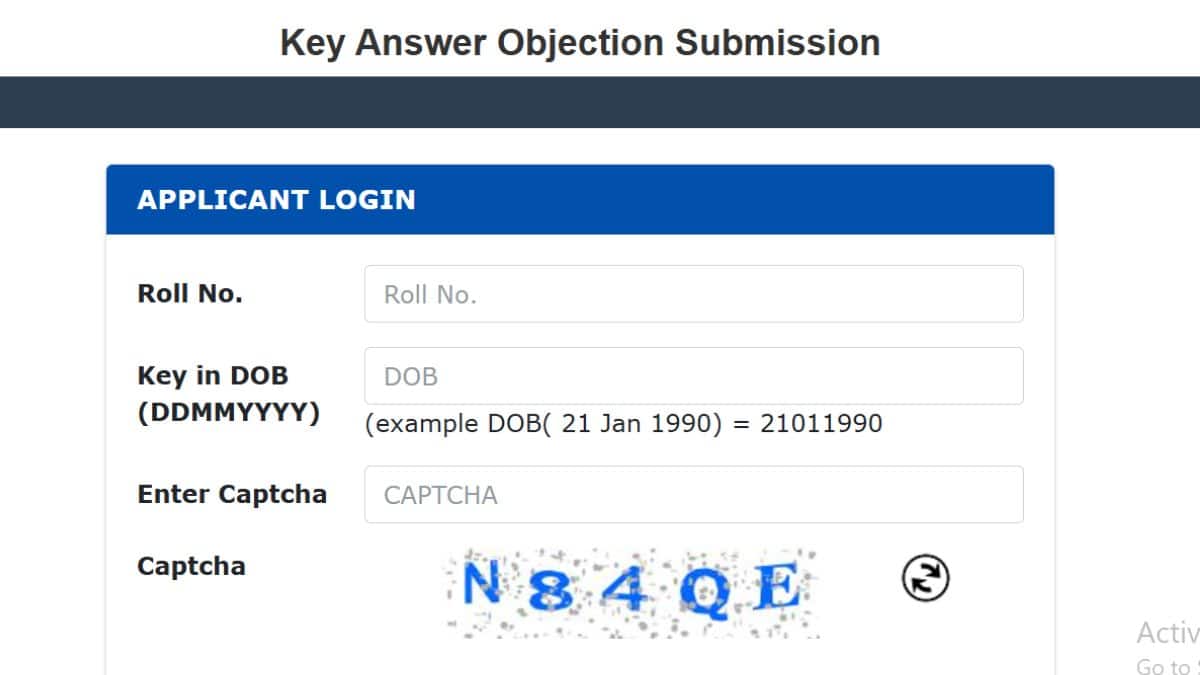Click the dark navigation bar under the title
Screen dimensions: 1200x675
click(x=600, y=102)
